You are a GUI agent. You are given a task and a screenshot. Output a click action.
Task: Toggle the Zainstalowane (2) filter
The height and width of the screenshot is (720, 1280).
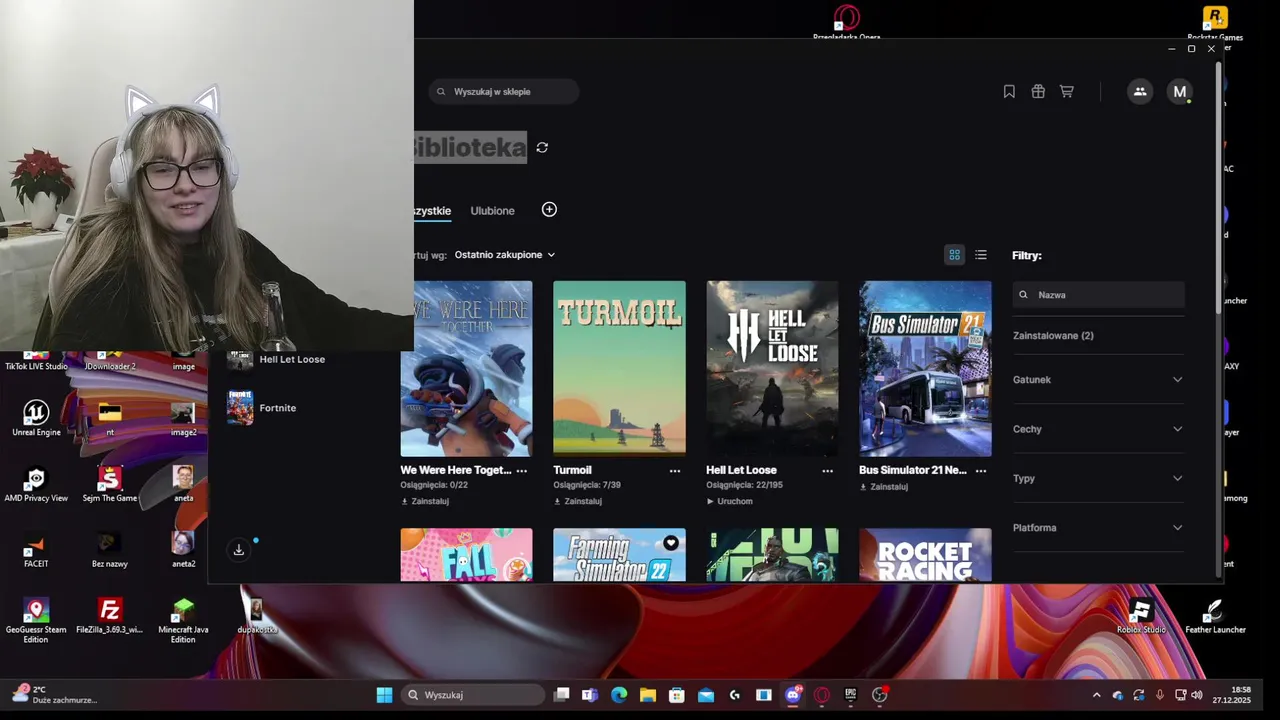(x=1053, y=336)
